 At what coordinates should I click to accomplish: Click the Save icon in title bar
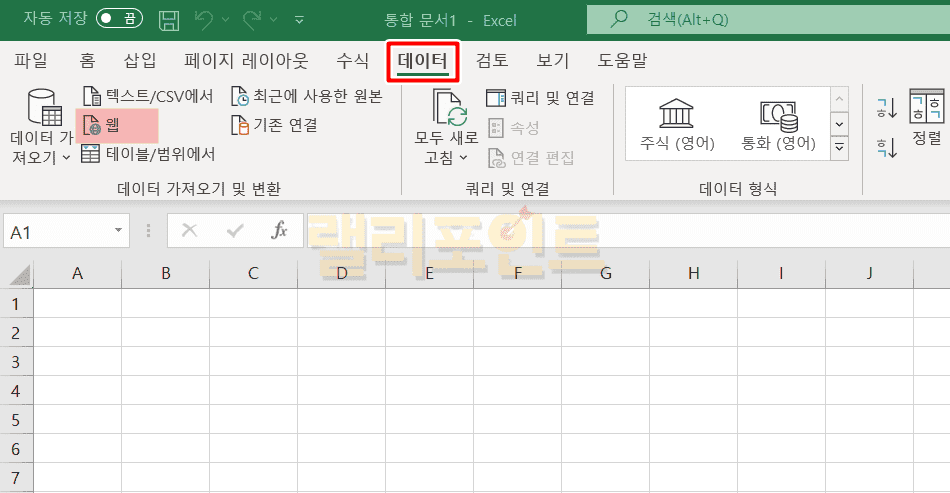coord(169,19)
